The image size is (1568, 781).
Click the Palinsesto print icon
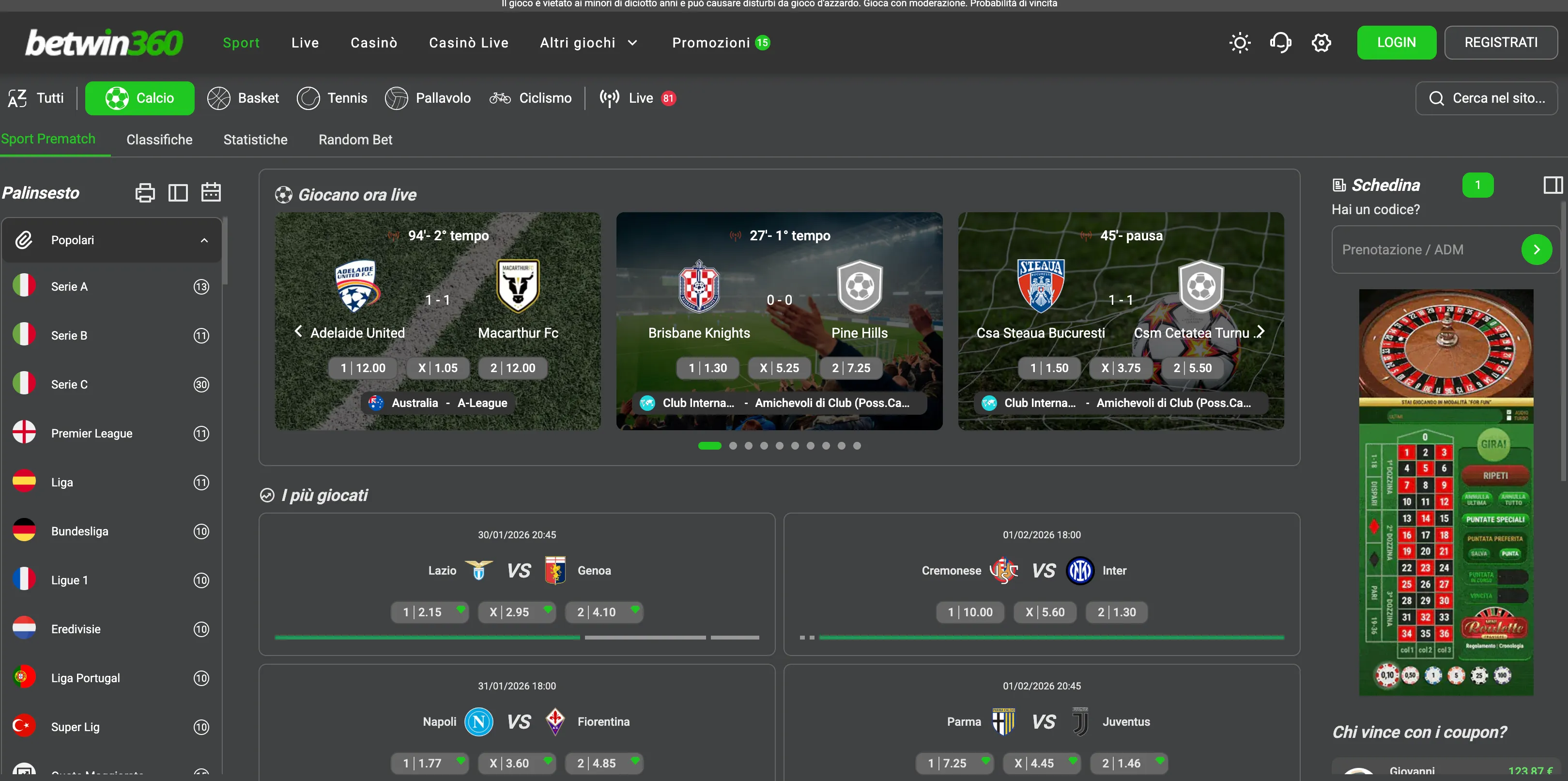tap(145, 192)
